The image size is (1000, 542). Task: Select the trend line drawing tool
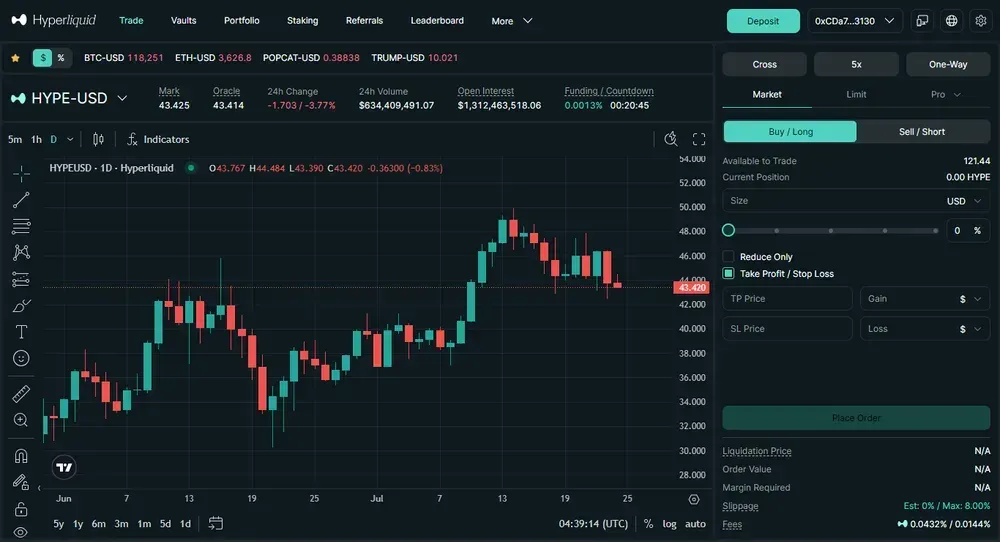coord(21,200)
